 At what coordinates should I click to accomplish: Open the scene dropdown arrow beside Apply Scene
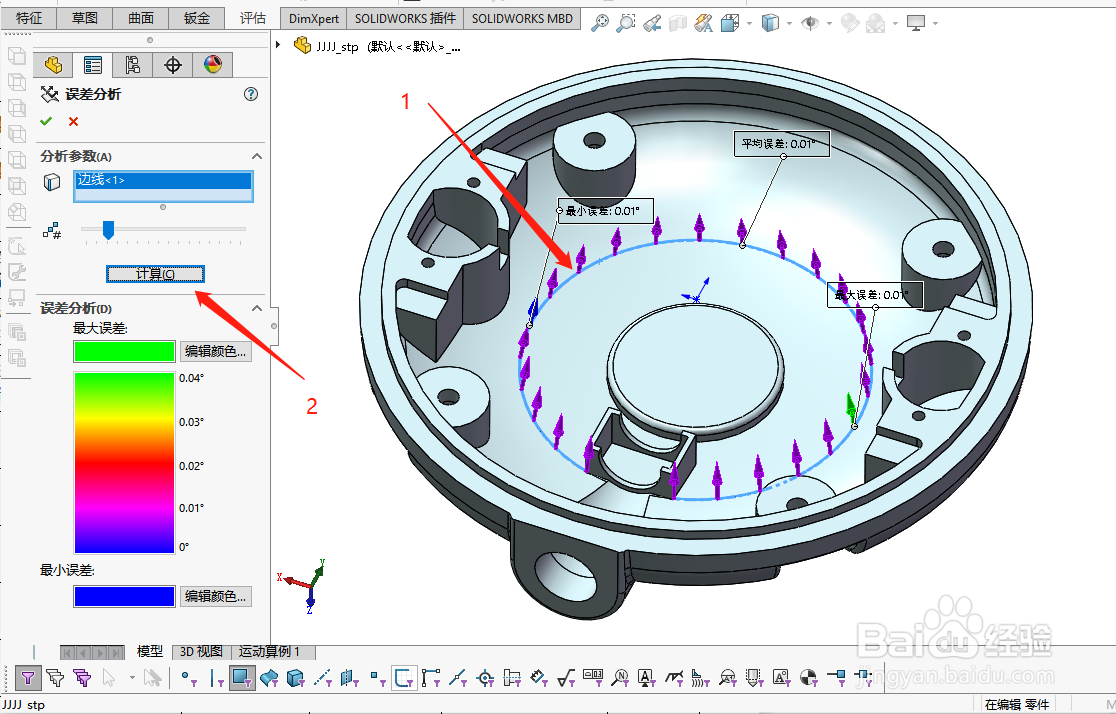[895, 23]
